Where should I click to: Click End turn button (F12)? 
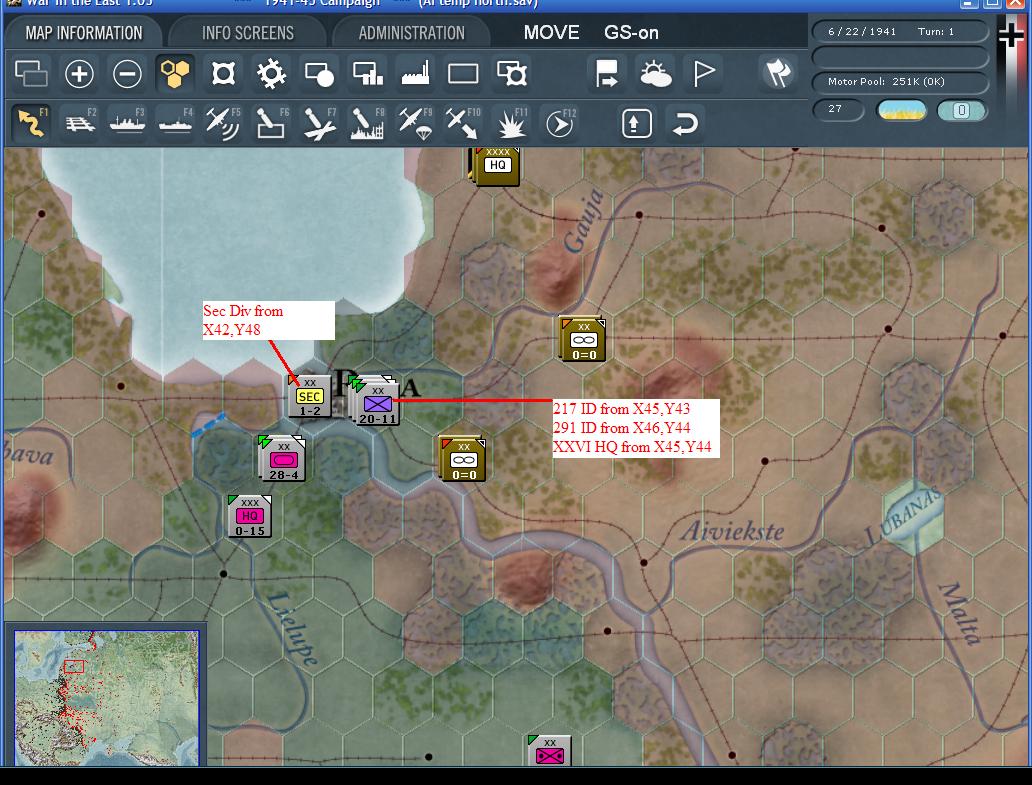[x=560, y=123]
